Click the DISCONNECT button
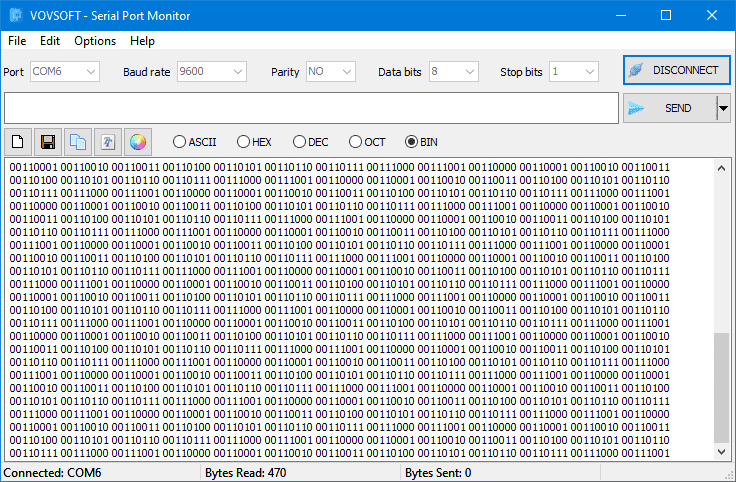 pos(676,70)
